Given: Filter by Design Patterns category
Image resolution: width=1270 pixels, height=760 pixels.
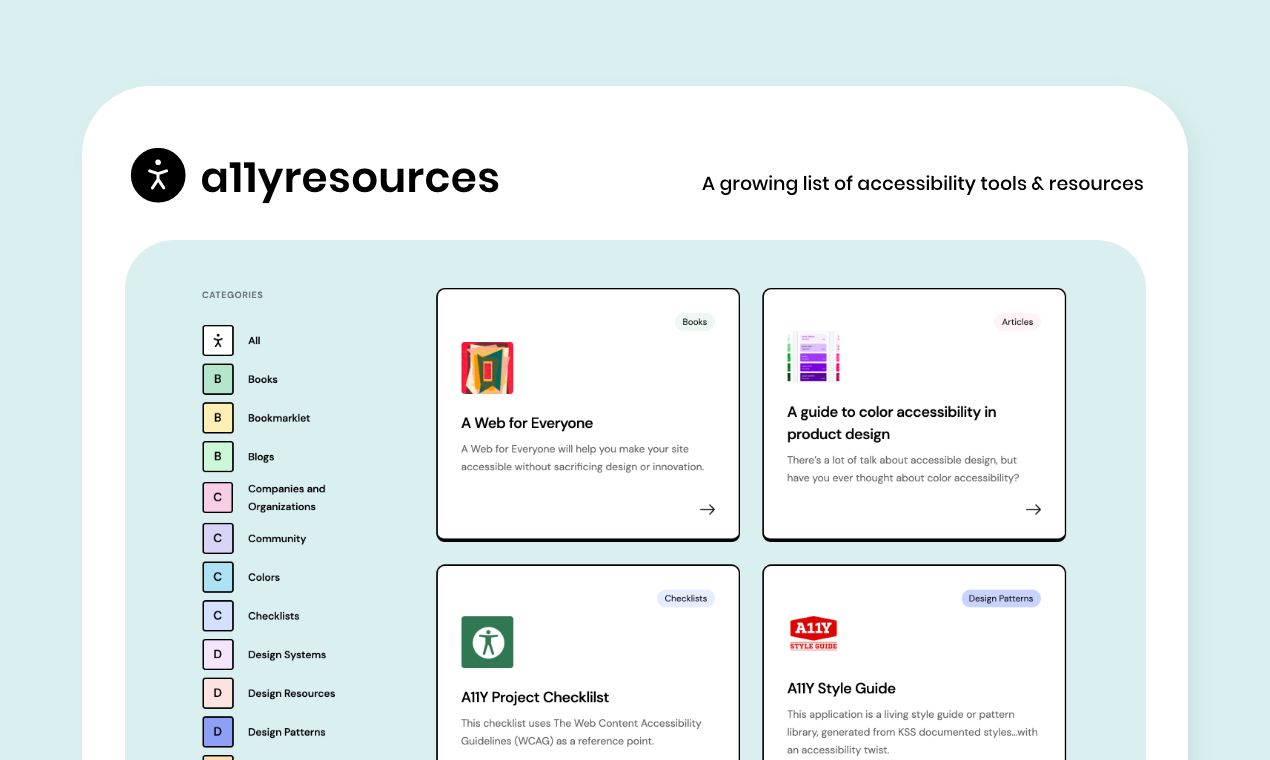Looking at the screenshot, I should pyautogui.click(x=287, y=732).
